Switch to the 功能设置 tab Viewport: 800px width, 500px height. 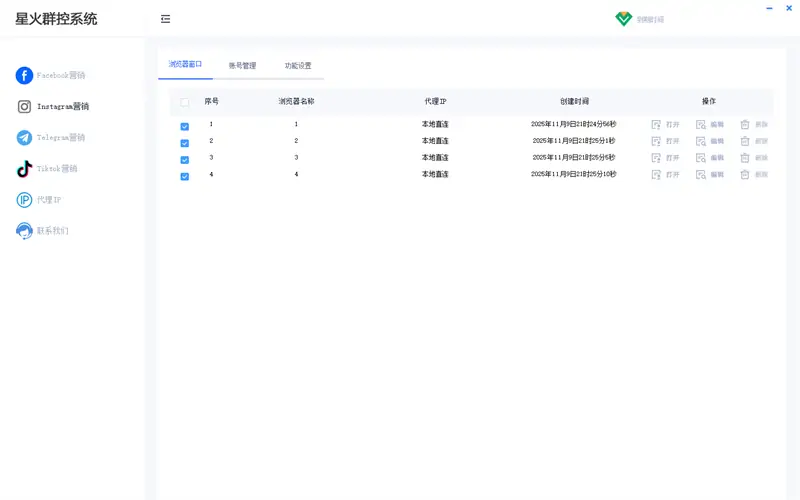coord(298,65)
